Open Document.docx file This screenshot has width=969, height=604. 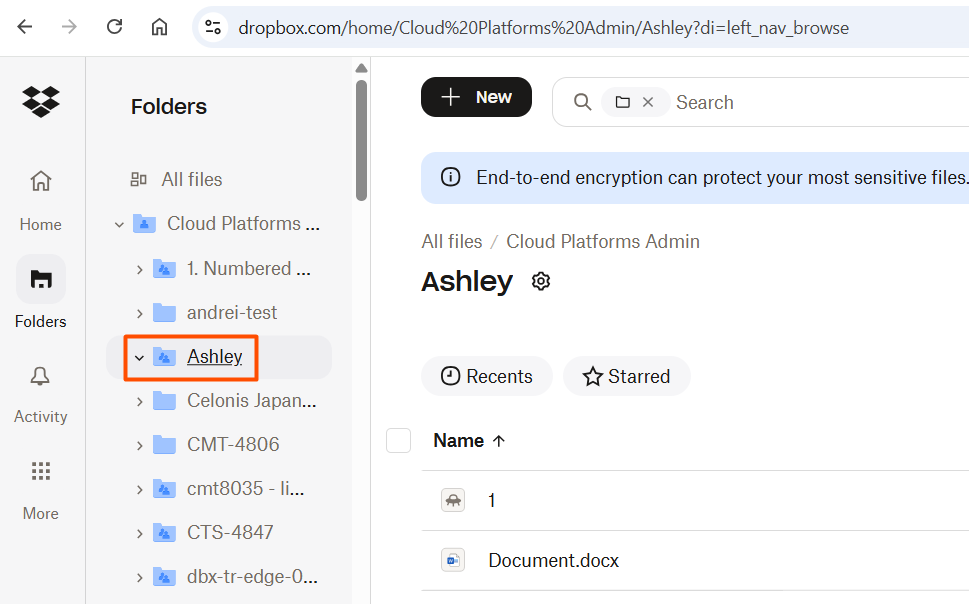(554, 560)
